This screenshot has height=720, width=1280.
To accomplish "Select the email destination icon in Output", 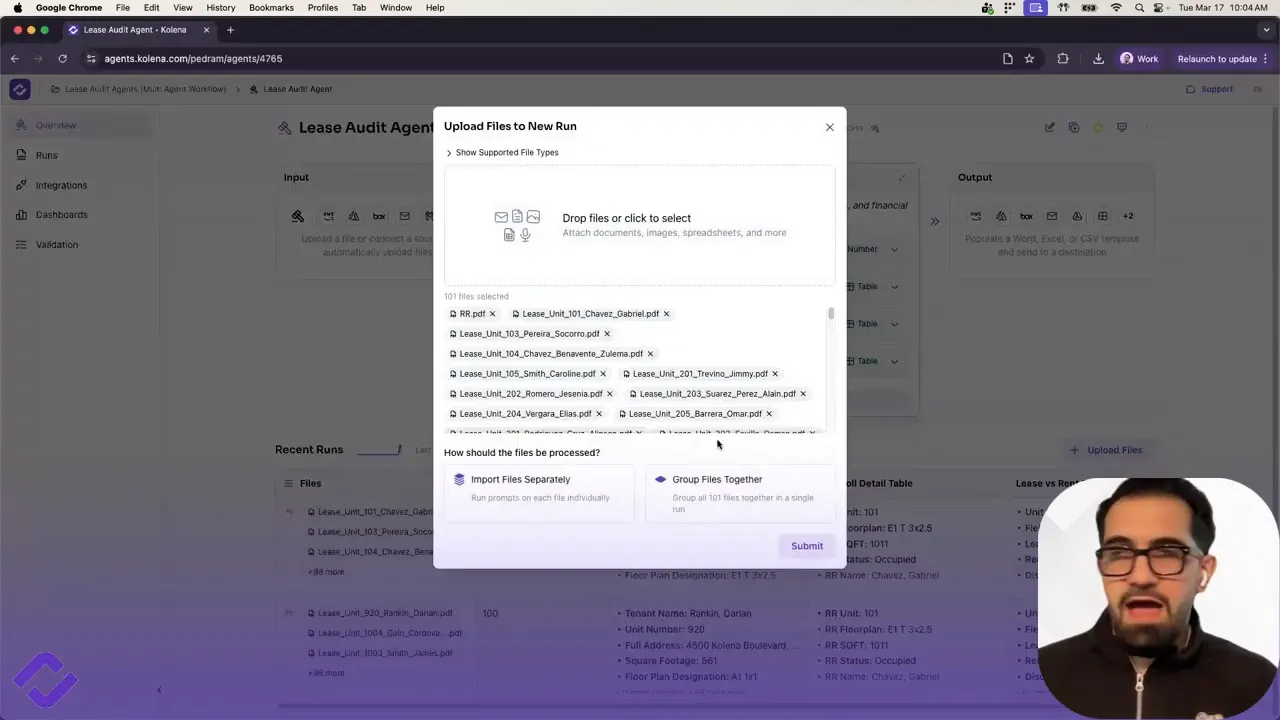I will coord(1051,216).
